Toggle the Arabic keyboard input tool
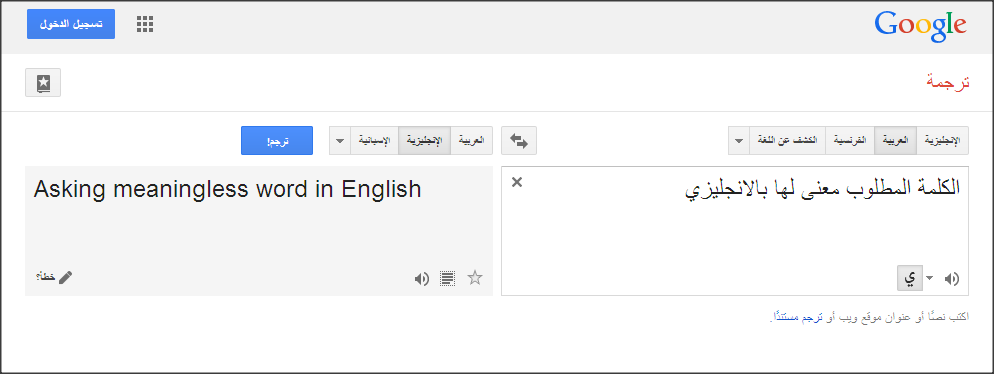The width and height of the screenshot is (994, 374). (x=910, y=278)
